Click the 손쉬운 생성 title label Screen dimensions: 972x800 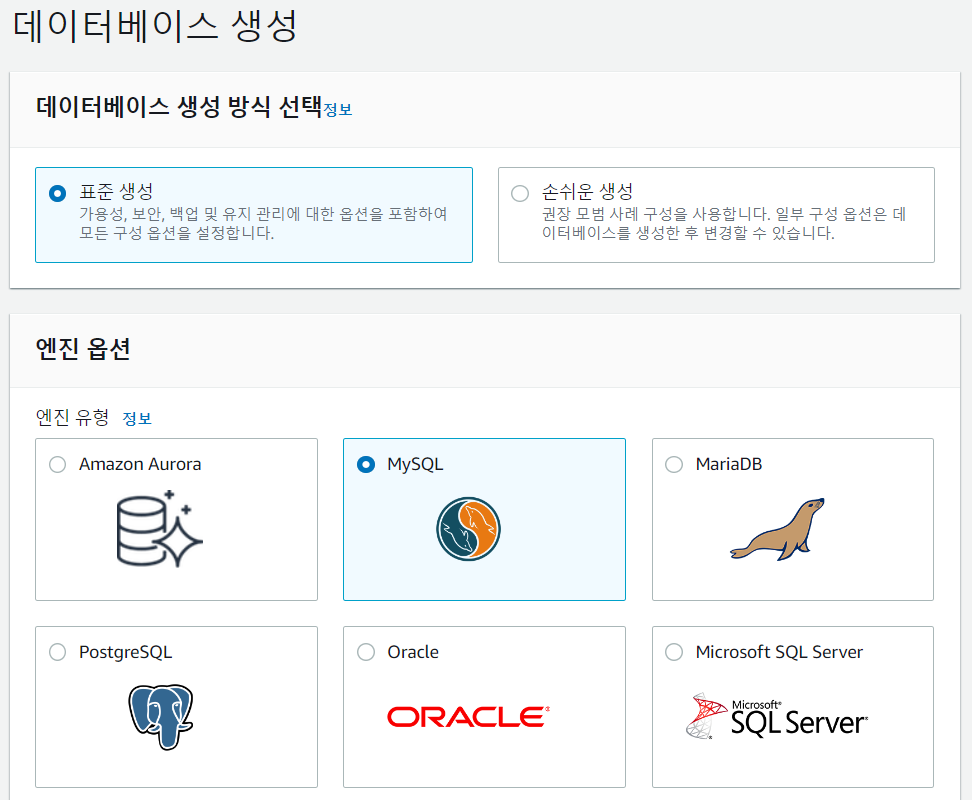(587, 191)
